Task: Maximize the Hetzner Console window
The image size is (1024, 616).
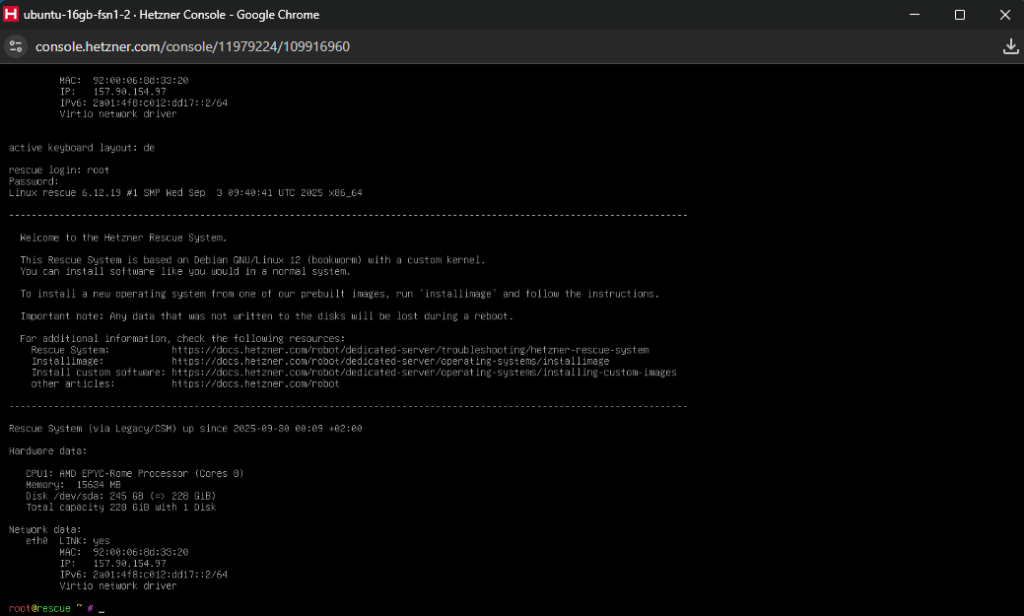Action: point(959,15)
